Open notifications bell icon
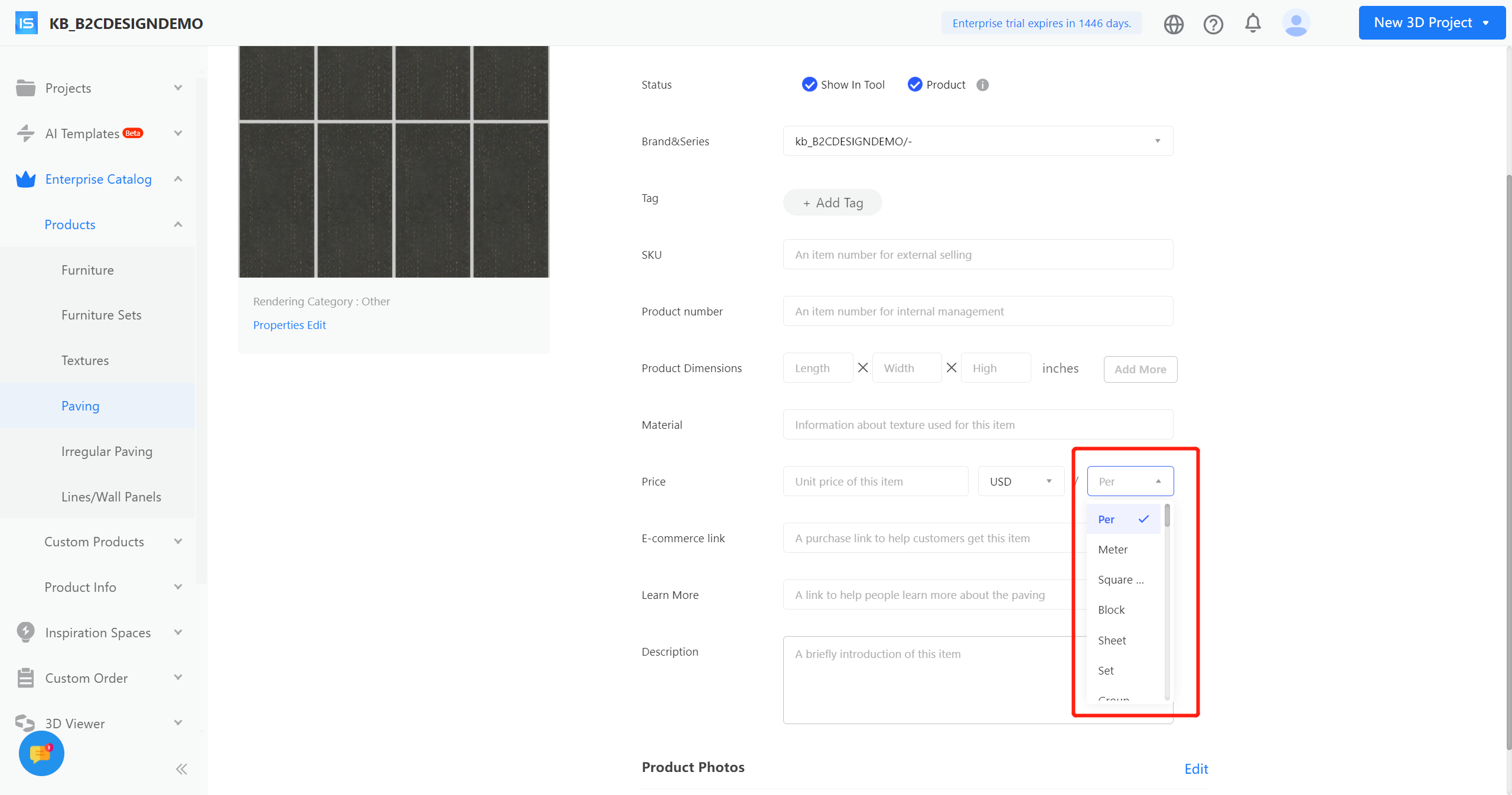Screen dimensions: 1512x795 pyautogui.click(x=1252, y=23)
